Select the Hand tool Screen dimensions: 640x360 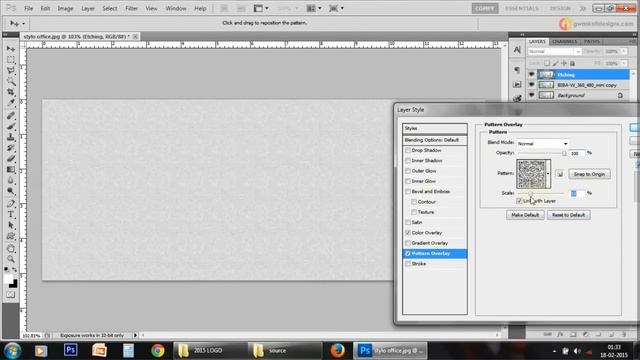point(11,249)
